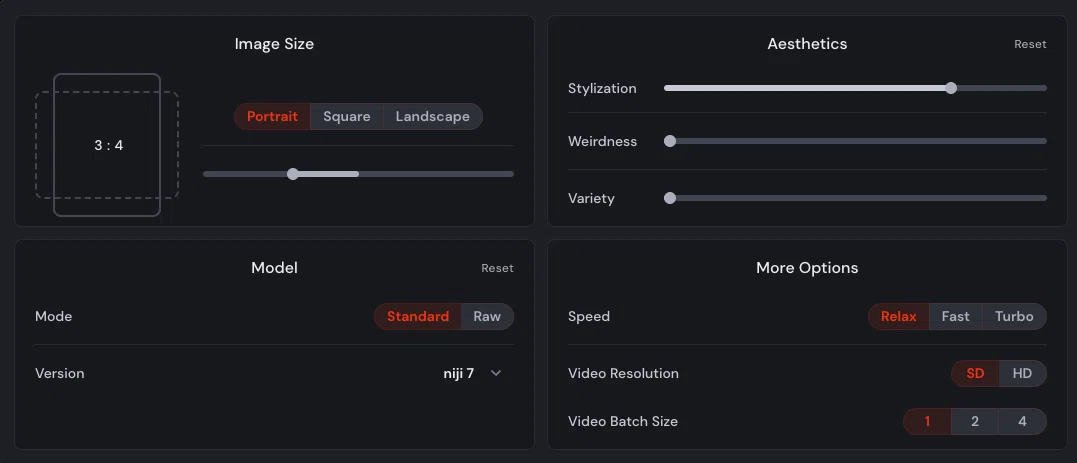Set Video Batch Size to 4
This screenshot has width=1077, height=463.
pos(1022,422)
